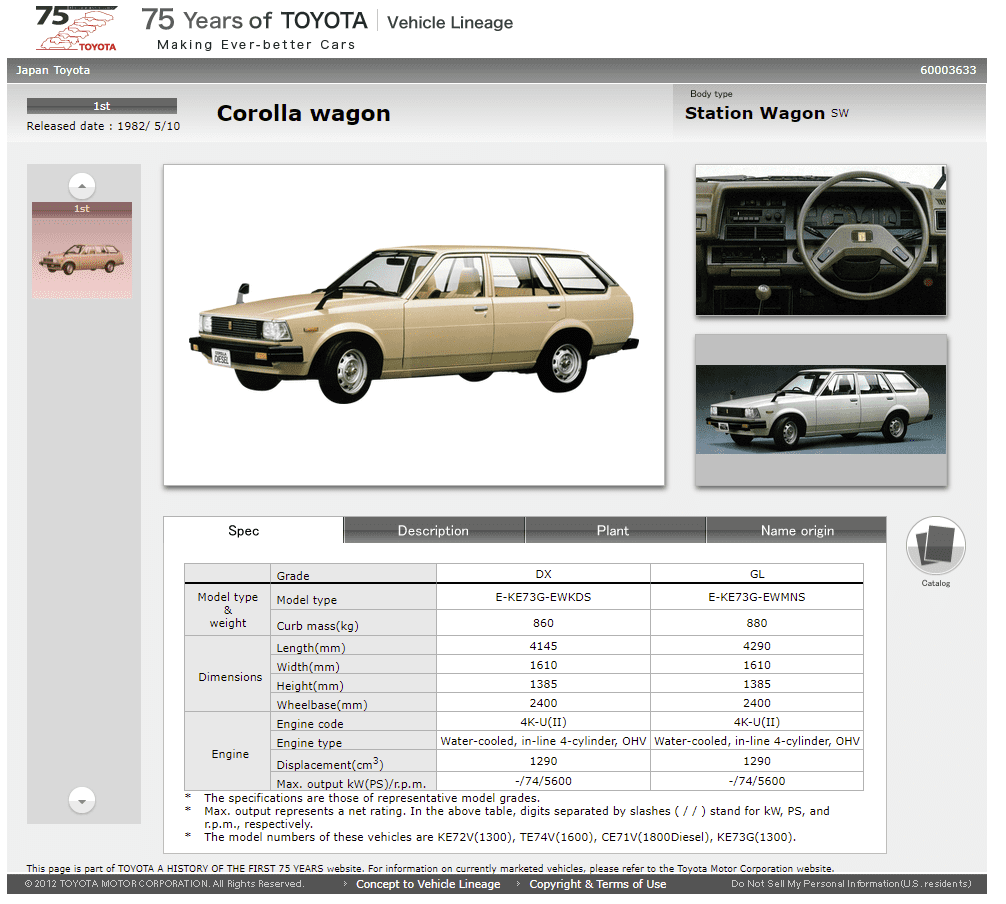1006x904 pixels.
Task: Open Concept to Vehicle Lineage link
Action: click(428, 884)
